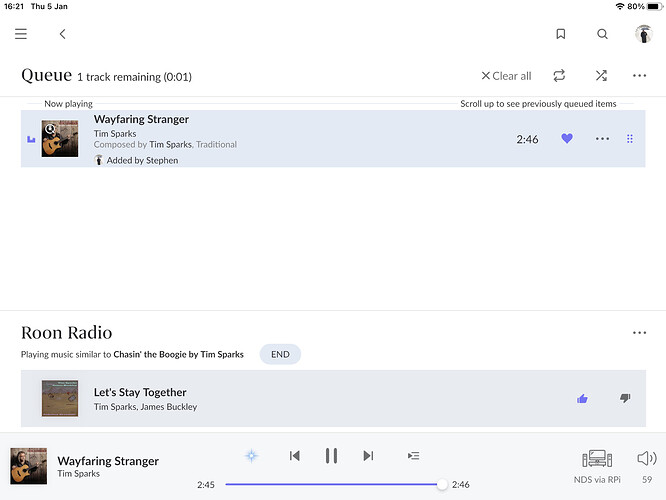Open the profile avatar menu

point(643,34)
